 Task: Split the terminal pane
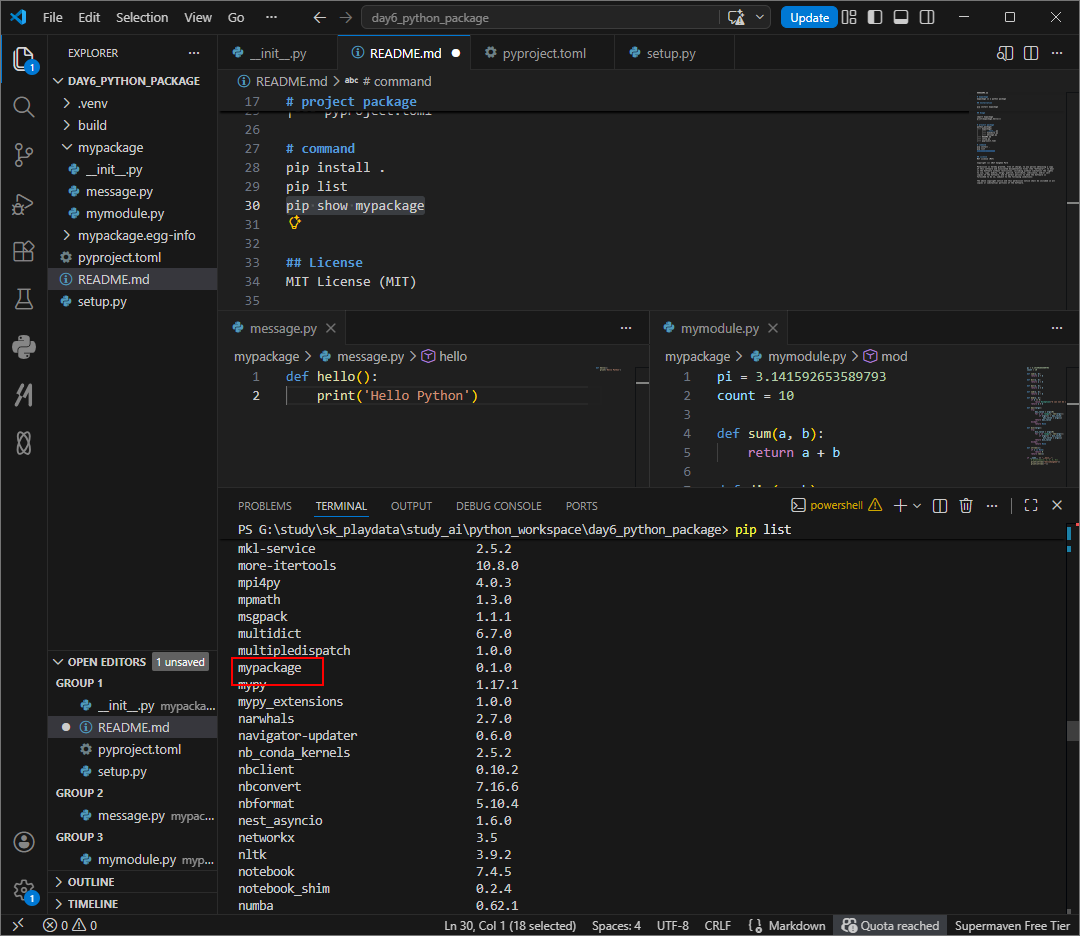[x=939, y=506]
